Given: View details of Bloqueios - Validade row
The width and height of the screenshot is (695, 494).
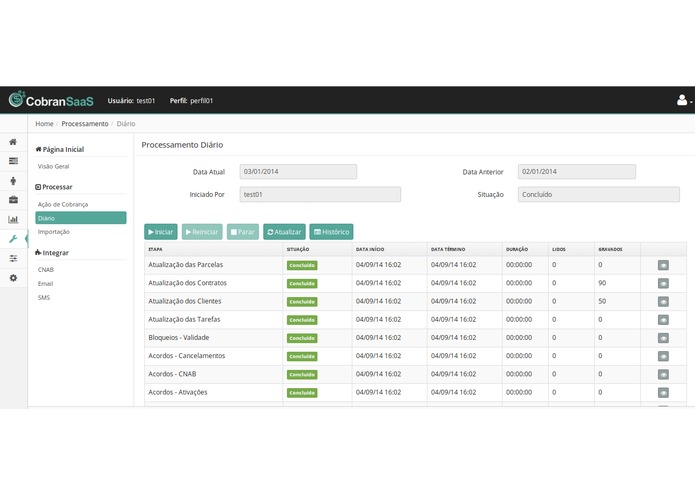Looking at the screenshot, I should (x=663, y=338).
